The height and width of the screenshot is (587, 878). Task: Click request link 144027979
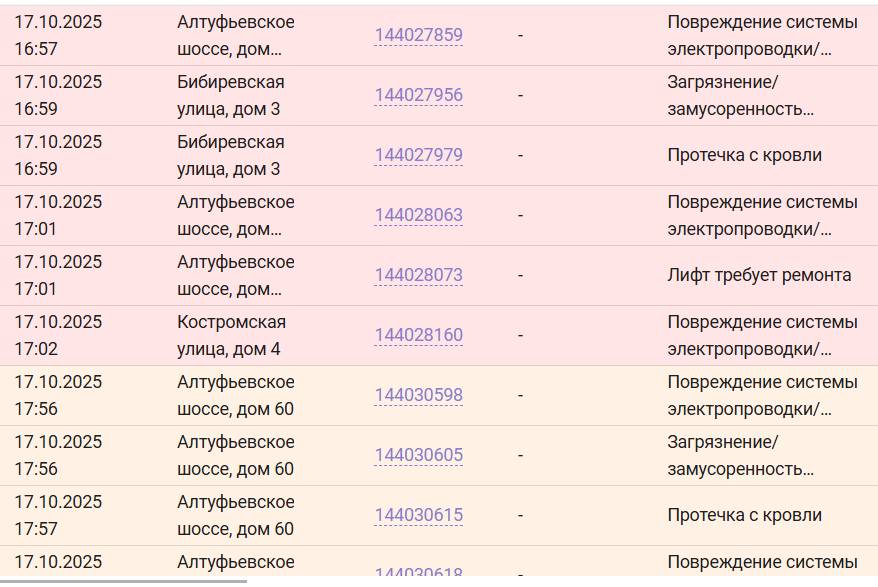[x=418, y=156]
